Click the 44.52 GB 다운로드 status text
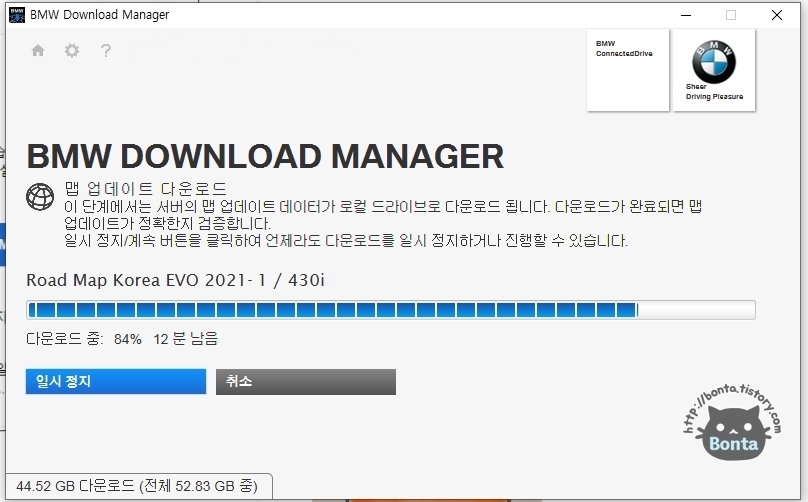Image resolution: width=808 pixels, height=502 pixels. click(137, 486)
